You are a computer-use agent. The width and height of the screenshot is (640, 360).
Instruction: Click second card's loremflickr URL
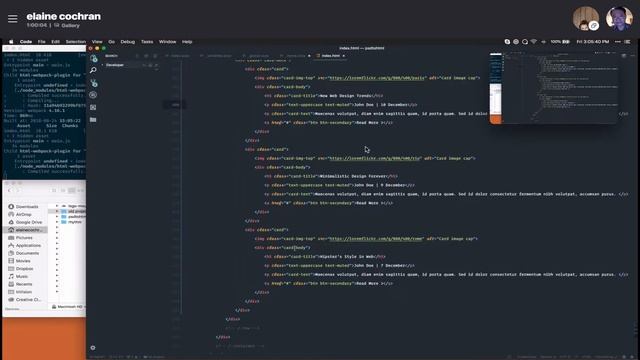click(x=375, y=158)
